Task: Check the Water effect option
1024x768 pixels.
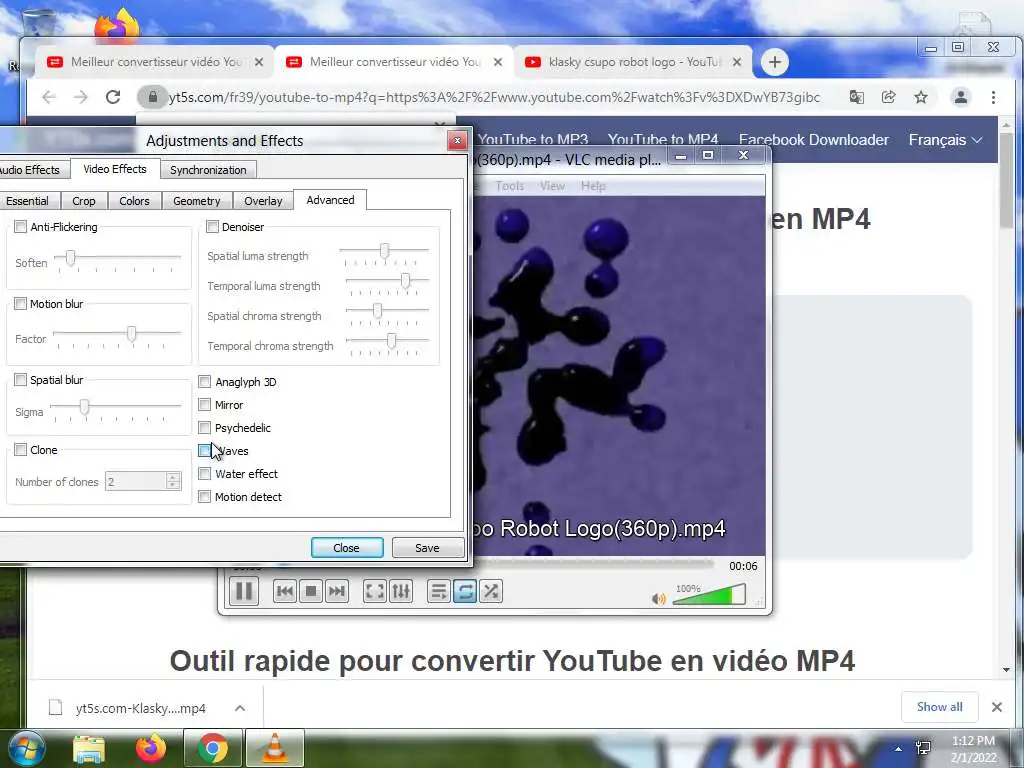Action: click(204, 473)
